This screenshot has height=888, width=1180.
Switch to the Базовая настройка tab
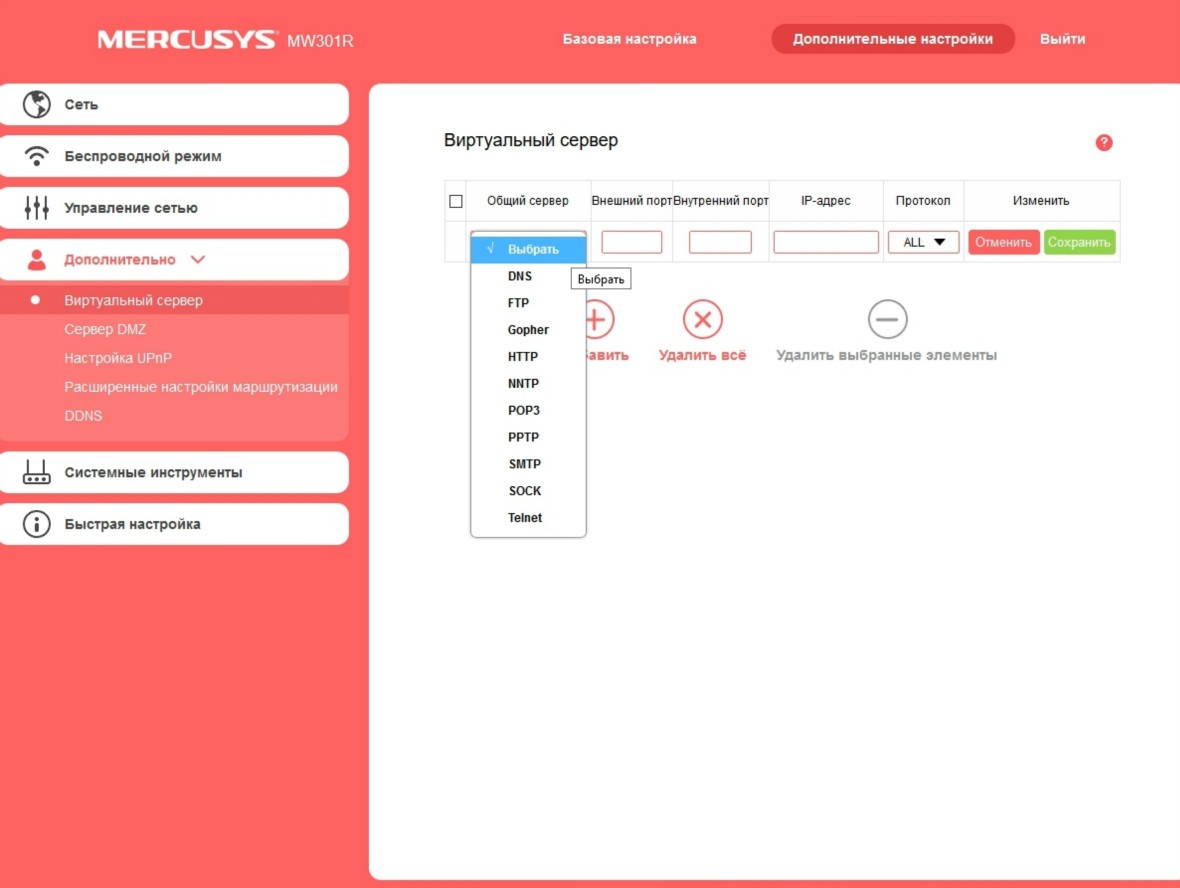click(x=629, y=39)
